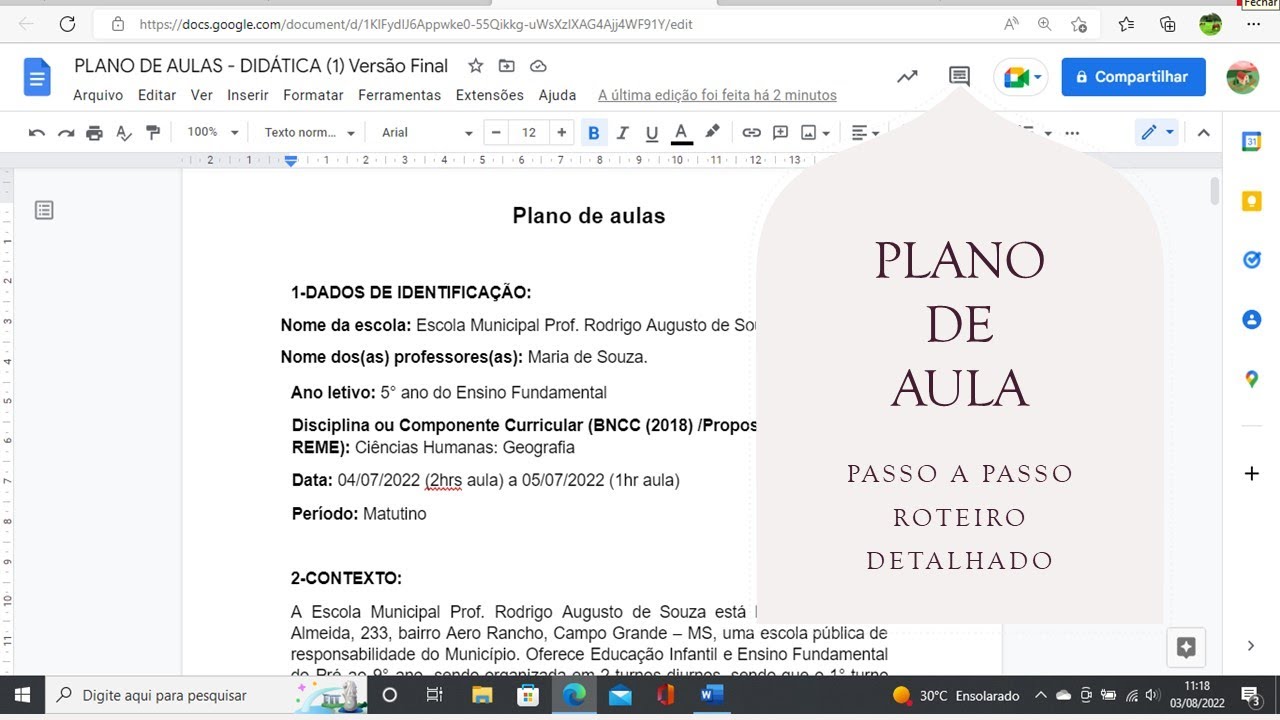Open the insert image dropdown
Screen dimensions: 1280x720
point(816,132)
